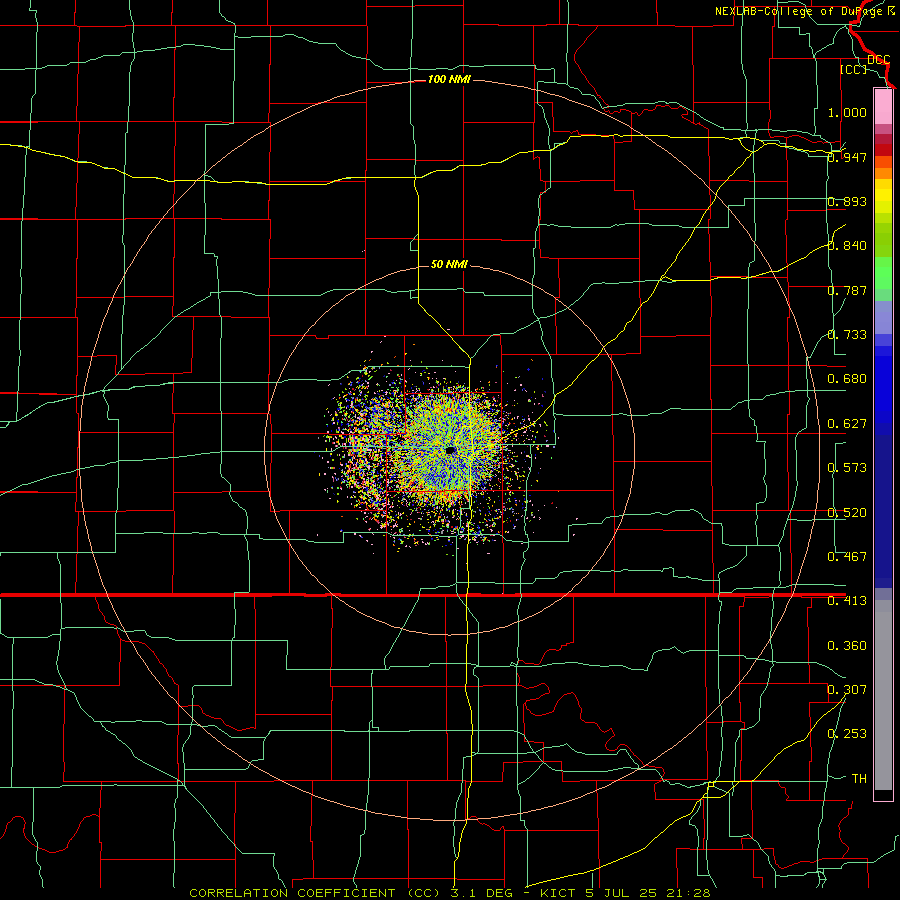
Task: Click the TH threshold label on legend
Action: [x=859, y=779]
